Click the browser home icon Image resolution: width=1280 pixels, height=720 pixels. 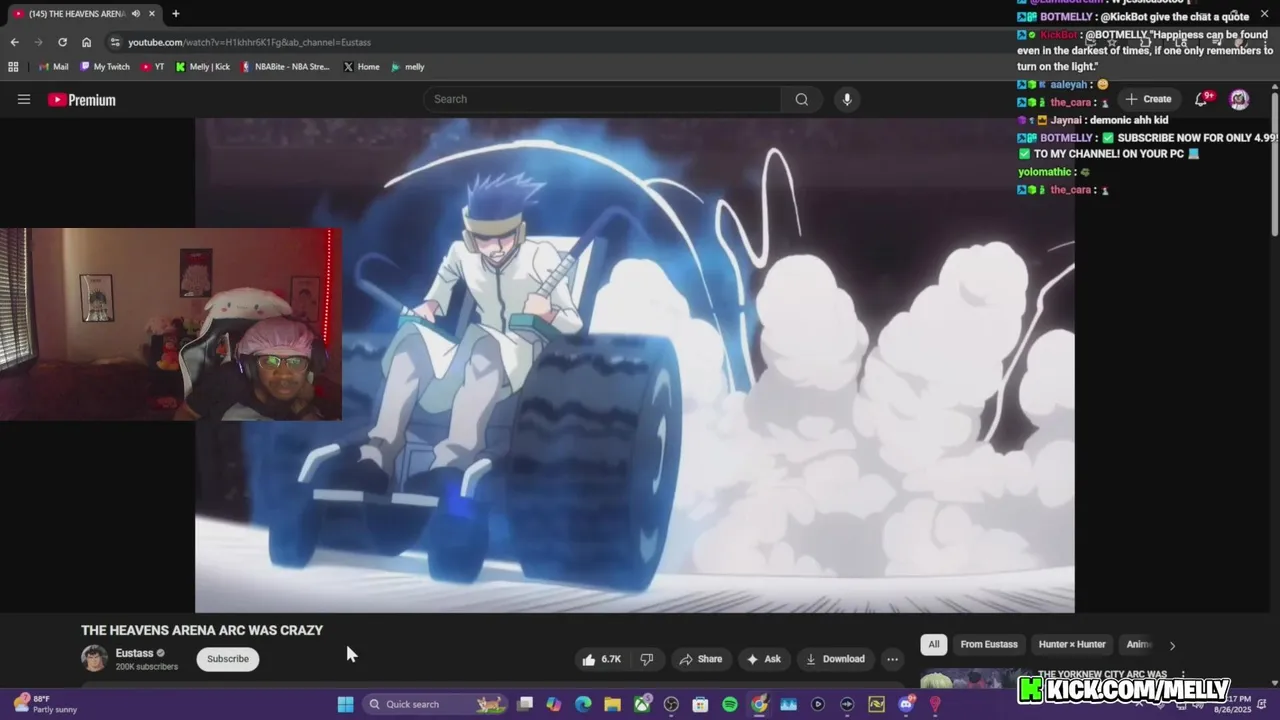coord(87,42)
